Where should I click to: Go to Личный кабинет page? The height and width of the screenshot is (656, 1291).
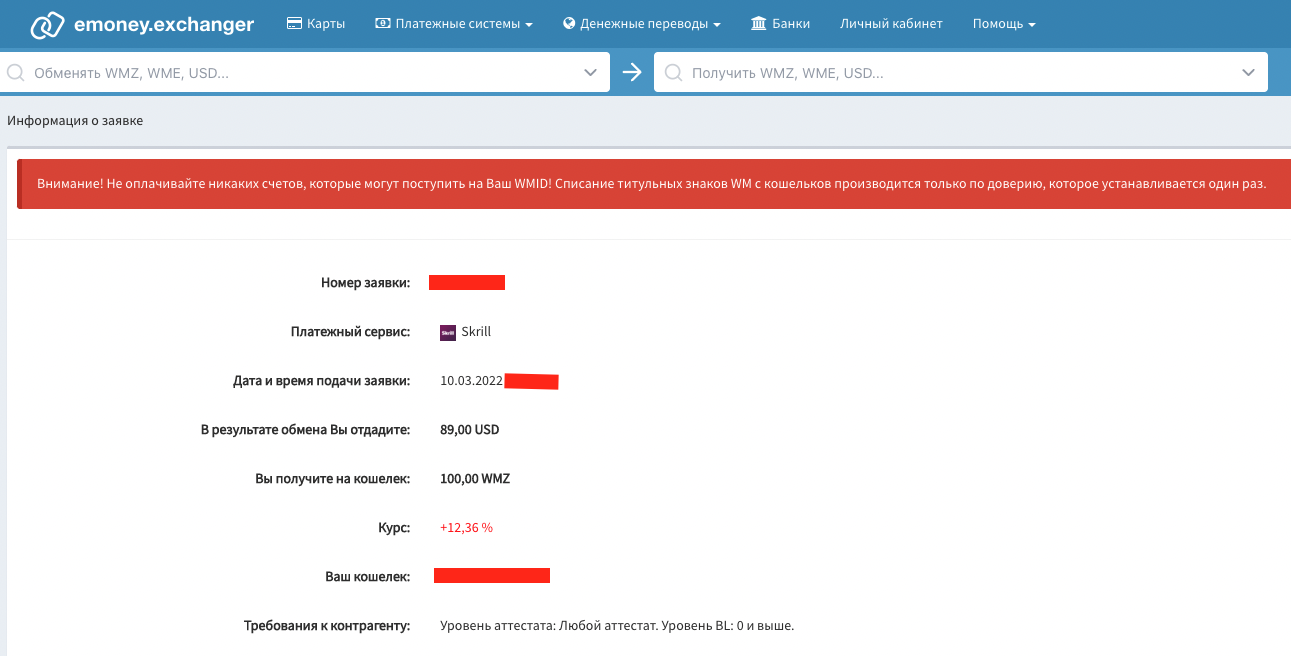(x=891, y=24)
